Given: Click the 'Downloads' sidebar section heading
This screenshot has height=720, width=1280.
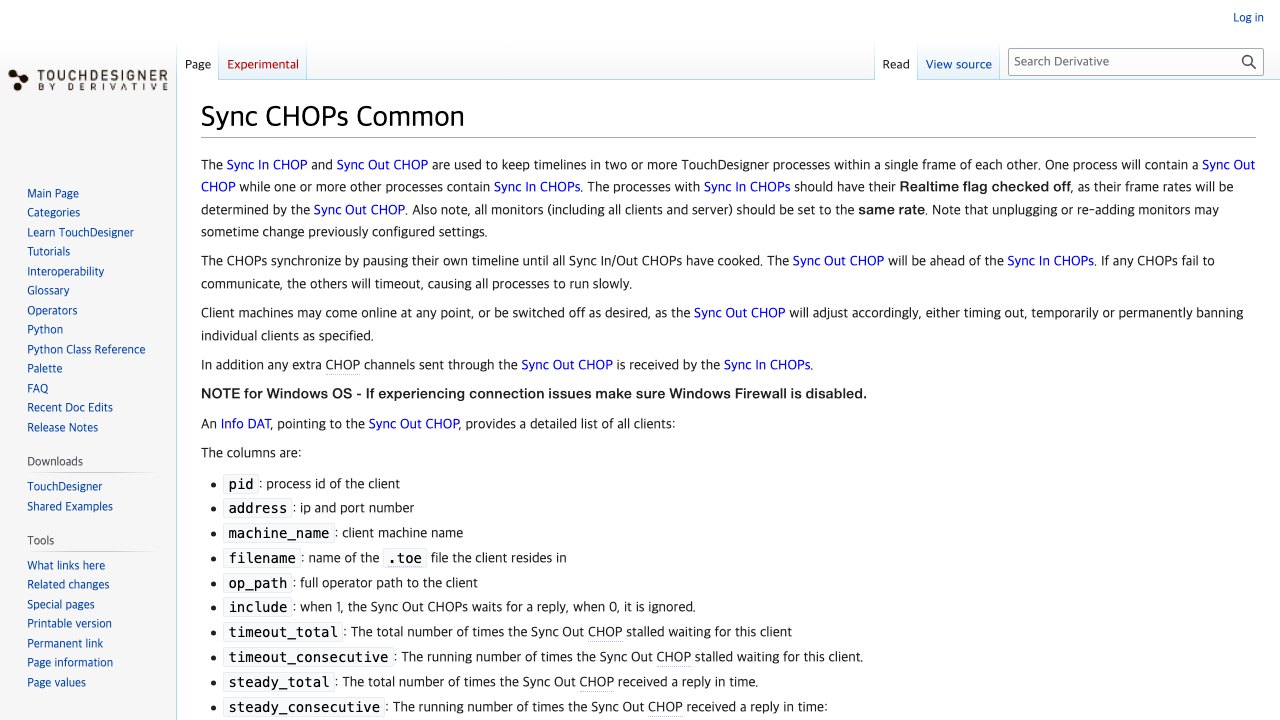Looking at the screenshot, I should coord(55,462).
